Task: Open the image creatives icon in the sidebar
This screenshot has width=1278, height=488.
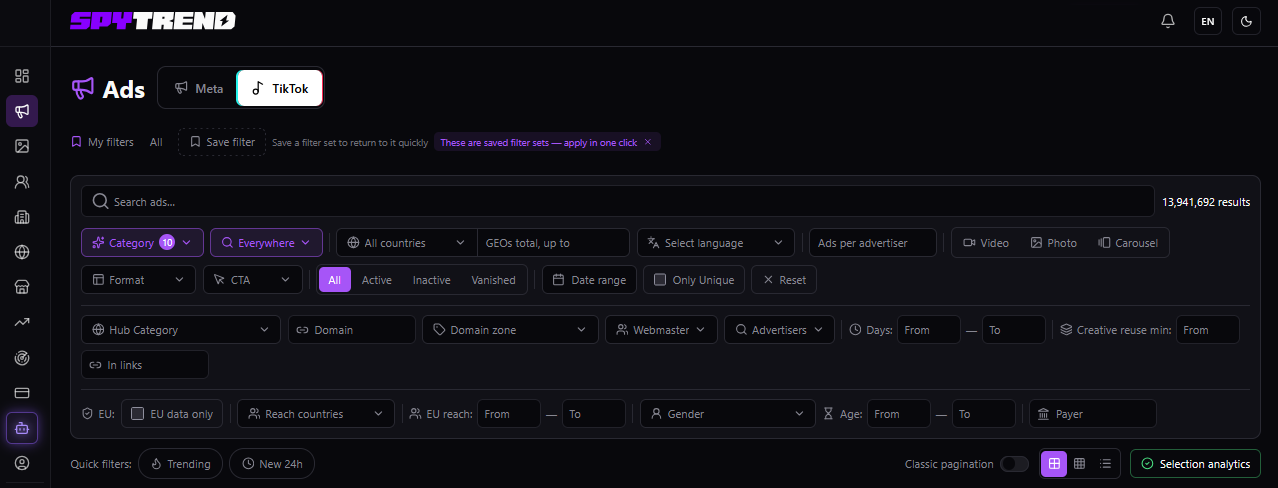Action: pyautogui.click(x=22, y=146)
